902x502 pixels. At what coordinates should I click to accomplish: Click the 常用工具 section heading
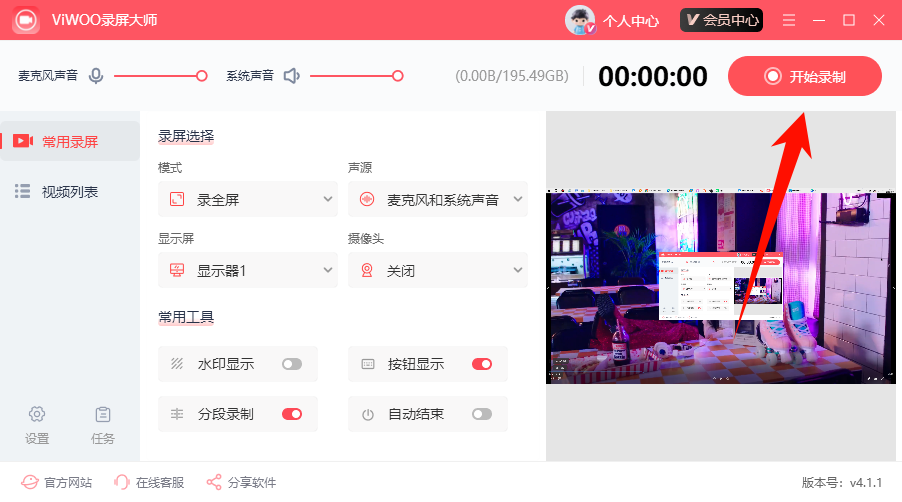pos(186,317)
